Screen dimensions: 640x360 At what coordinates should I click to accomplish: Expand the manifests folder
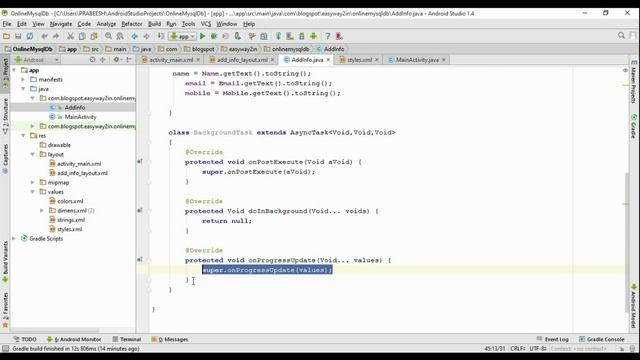coord(24,80)
